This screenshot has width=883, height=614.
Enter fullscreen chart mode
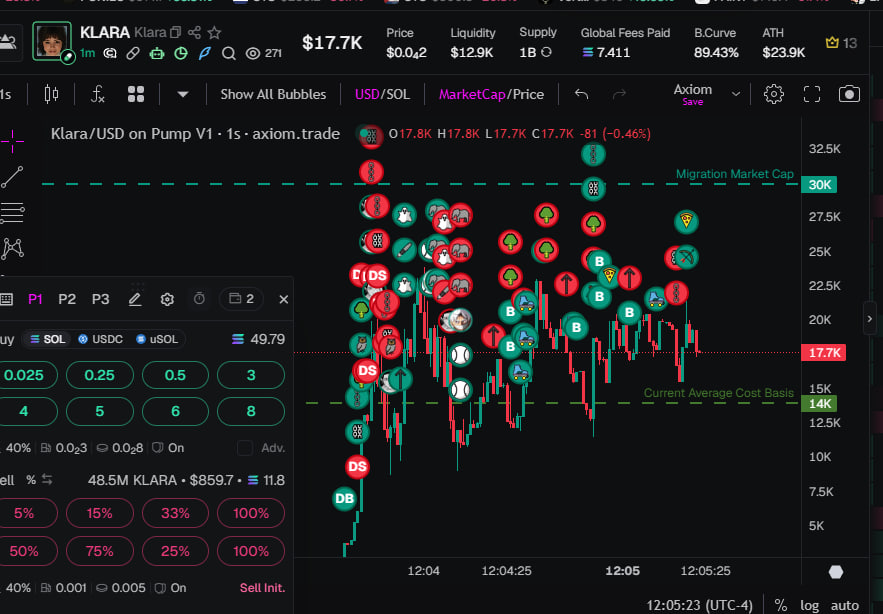(811, 94)
